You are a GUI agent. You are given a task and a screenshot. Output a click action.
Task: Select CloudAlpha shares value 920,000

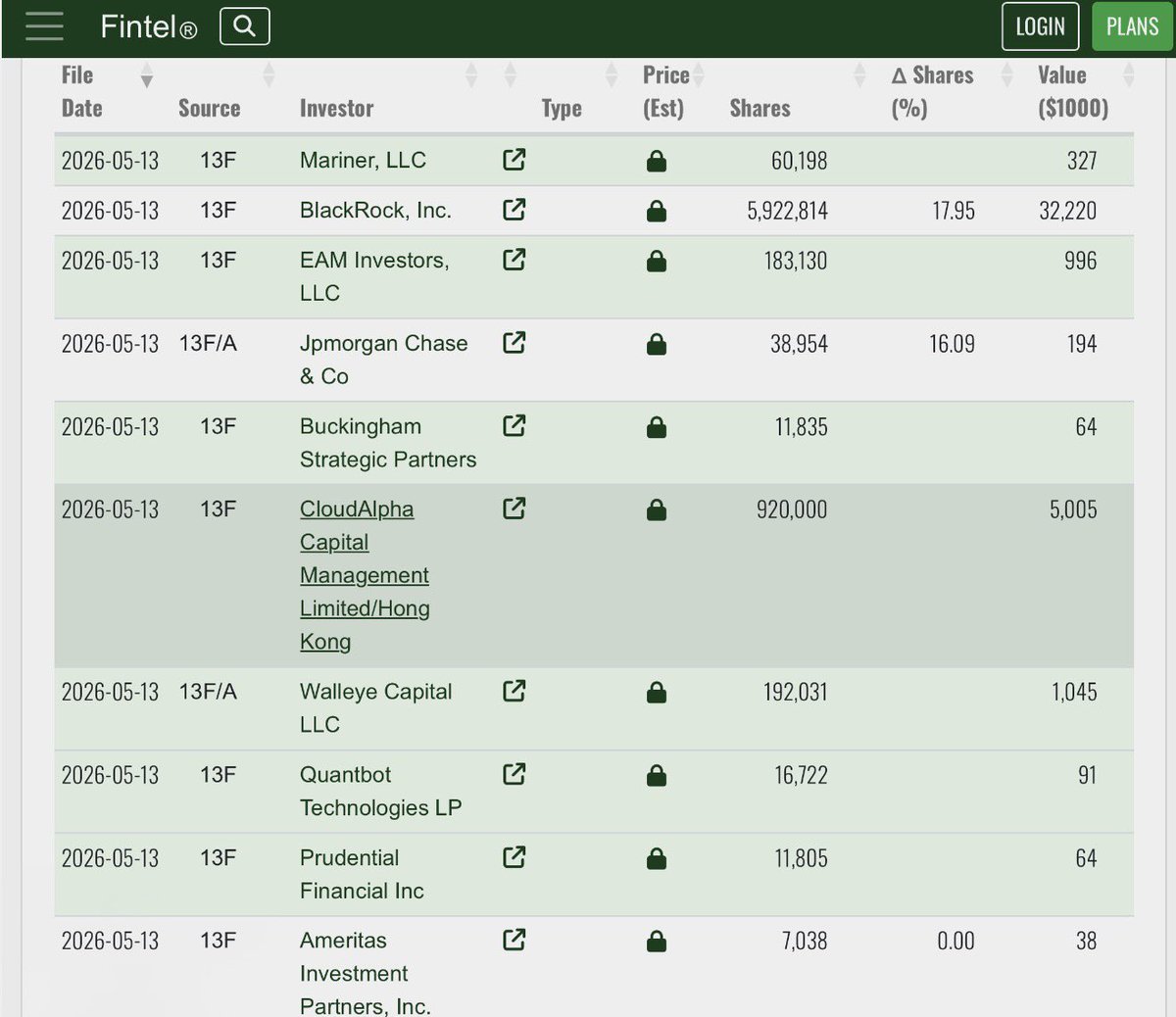pyautogui.click(x=792, y=509)
